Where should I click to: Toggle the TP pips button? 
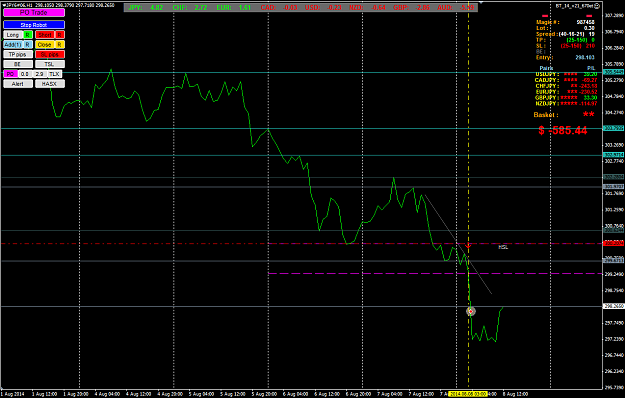[18, 55]
